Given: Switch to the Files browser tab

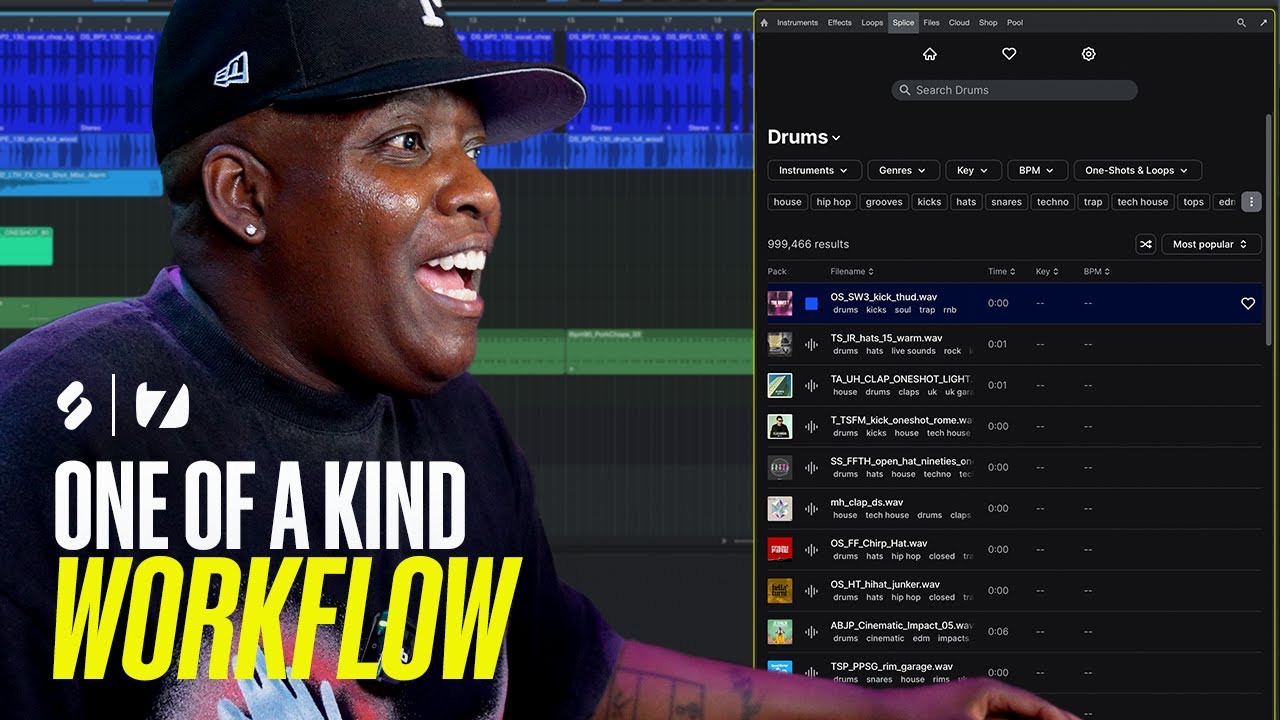Looking at the screenshot, I should pos(932,22).
